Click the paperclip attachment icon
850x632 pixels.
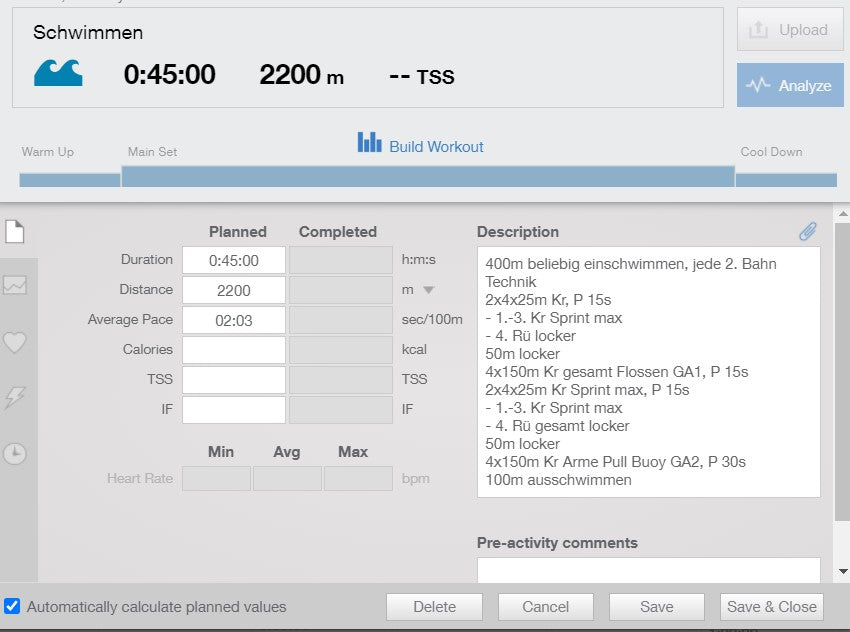tap(807, 232)
